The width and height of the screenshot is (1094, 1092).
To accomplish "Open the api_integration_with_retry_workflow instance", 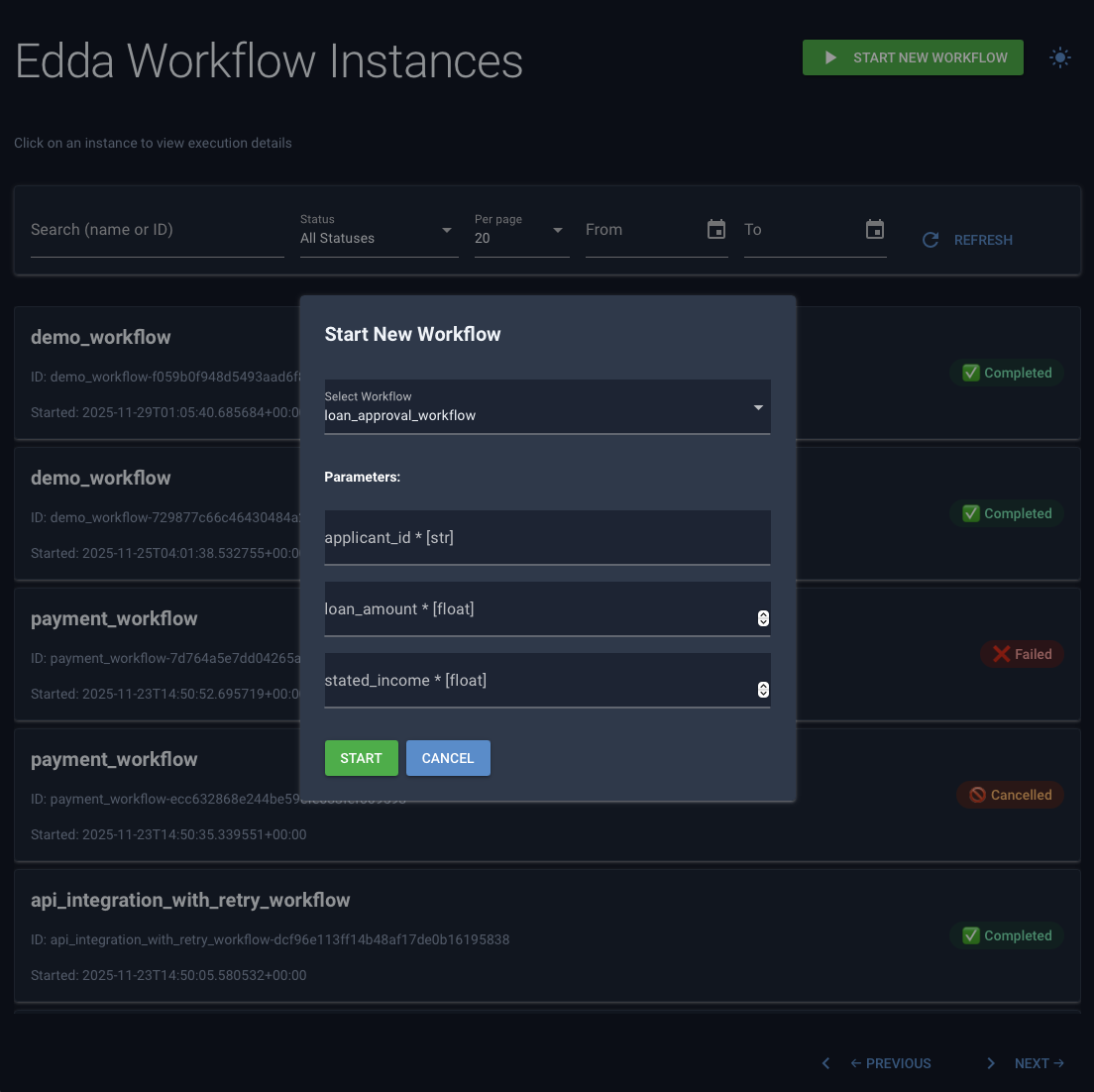I will click(x=190, y=900).
